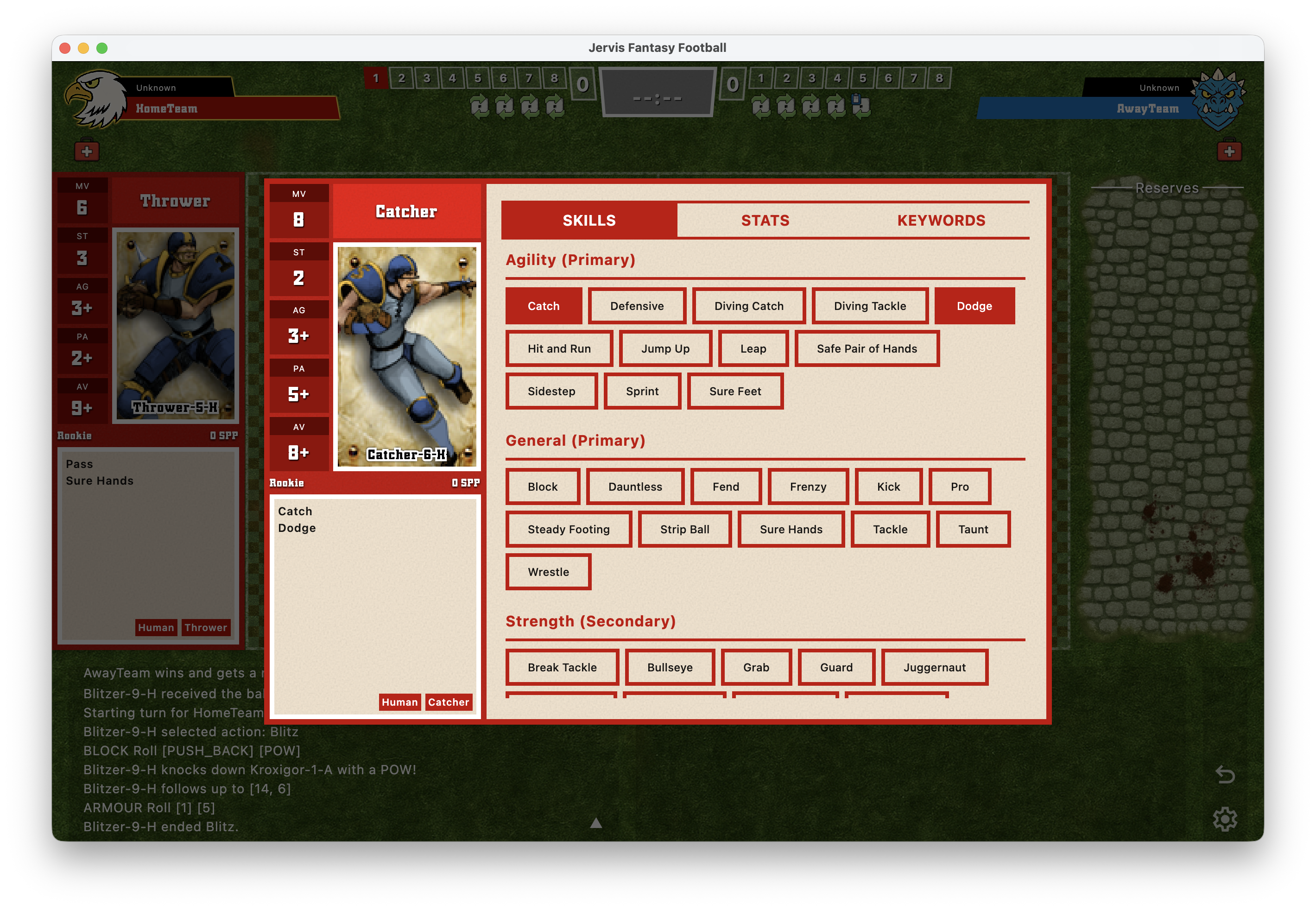This screenshot has height=910, width=1316.
Task: Select the Strip Ball skill
Action: point(684,530)
